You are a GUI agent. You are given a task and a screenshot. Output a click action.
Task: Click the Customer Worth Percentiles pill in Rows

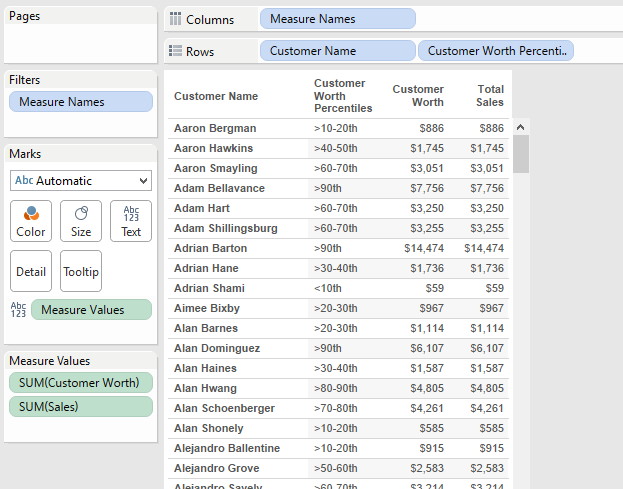coord(496,51)
